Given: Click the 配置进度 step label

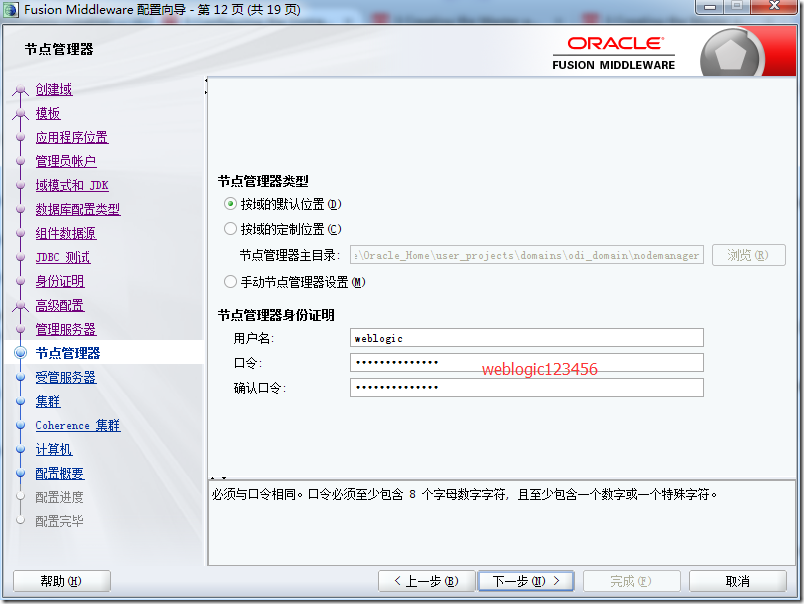Looking at the screenshot, I should tap(59, 497).
